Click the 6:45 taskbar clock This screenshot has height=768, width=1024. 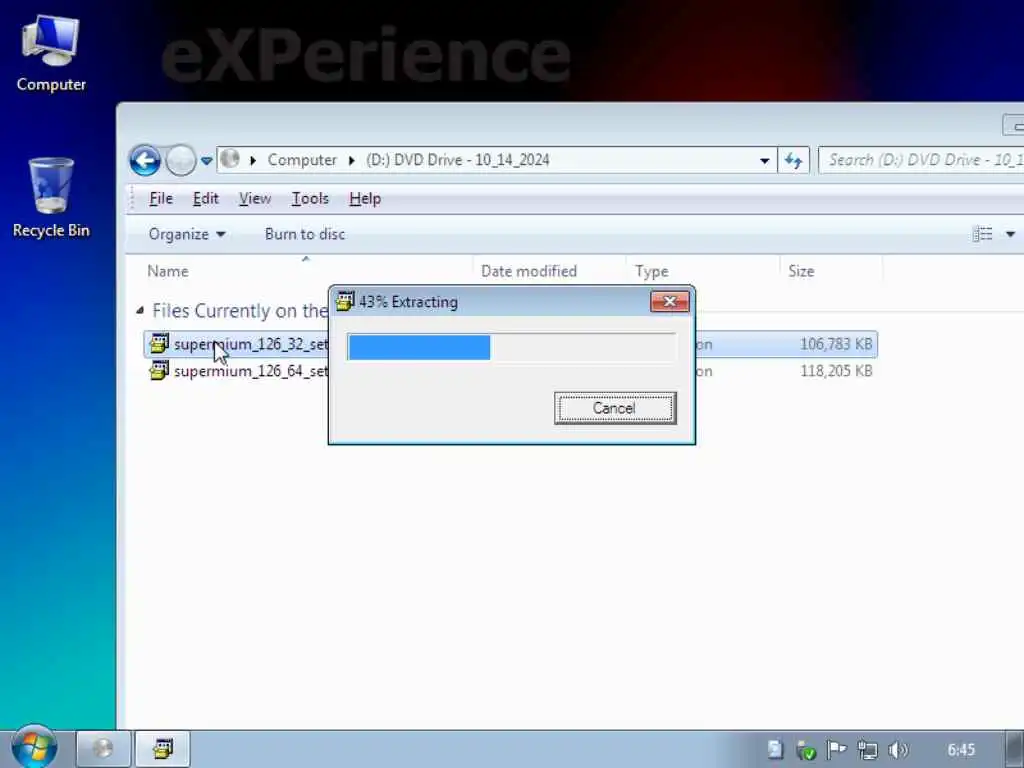(961, 750)
